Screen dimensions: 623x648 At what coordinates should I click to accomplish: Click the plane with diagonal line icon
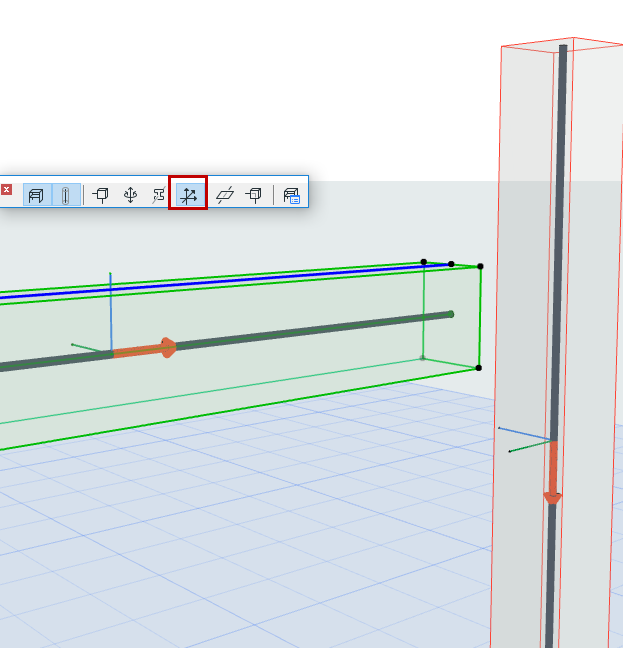tap(225, 195)
